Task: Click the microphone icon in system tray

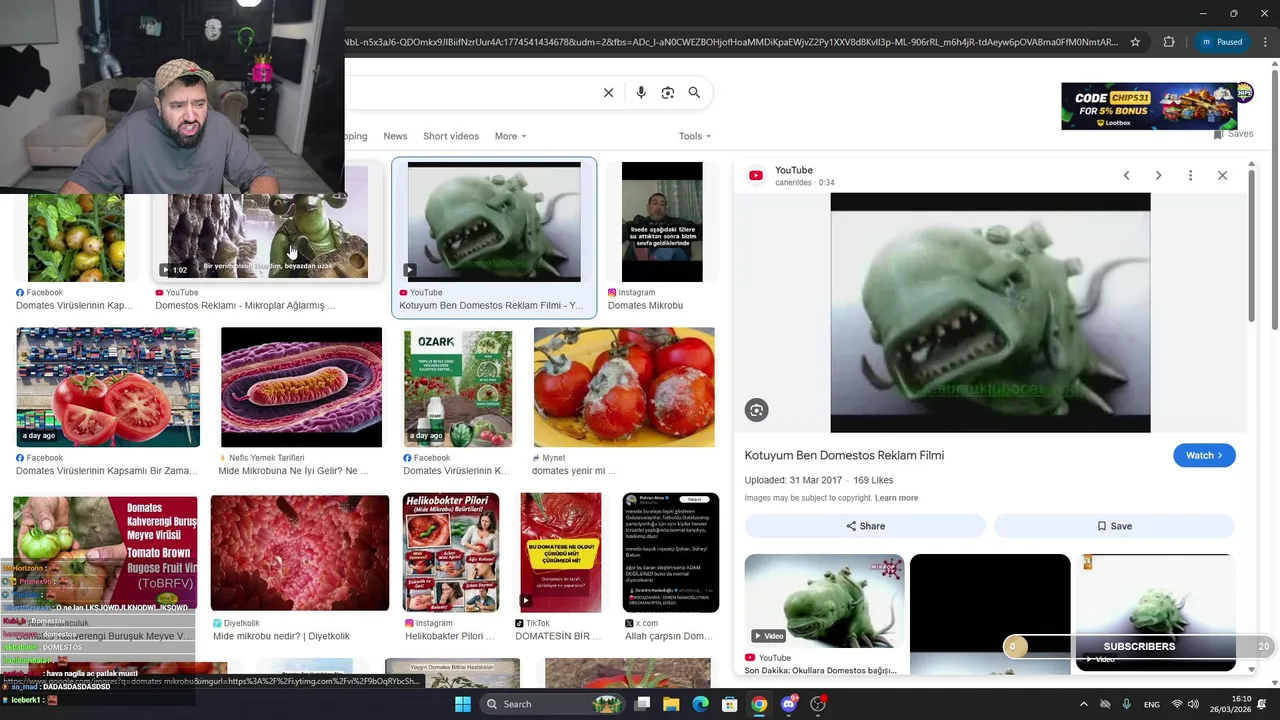Action: click(x=1127, y=704)
